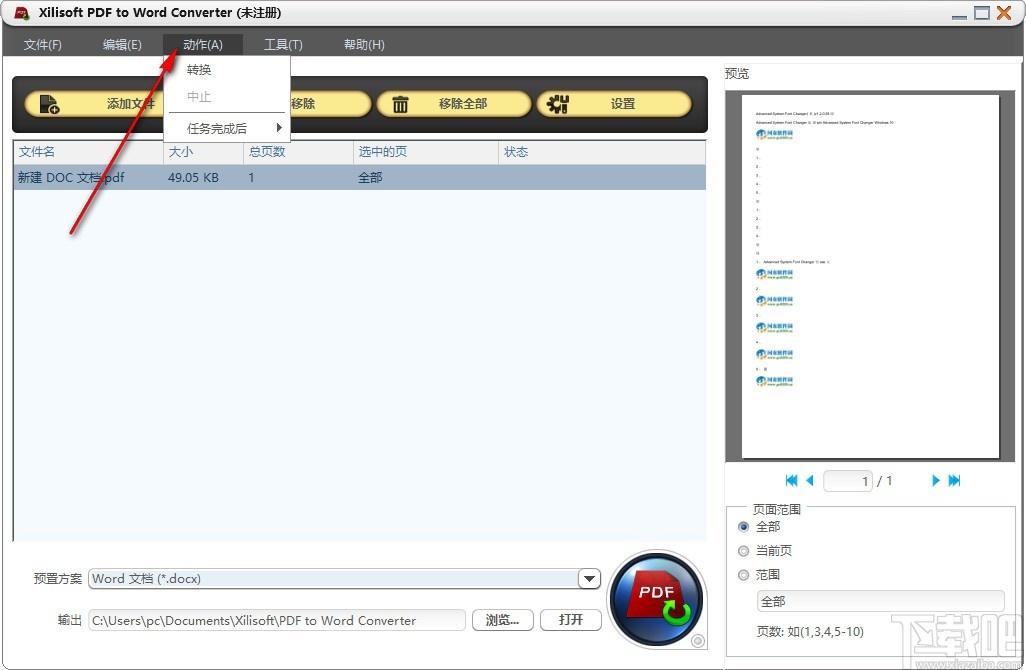Close the converter window
Screen dimensions: 1026x670
click(1004, 12)
